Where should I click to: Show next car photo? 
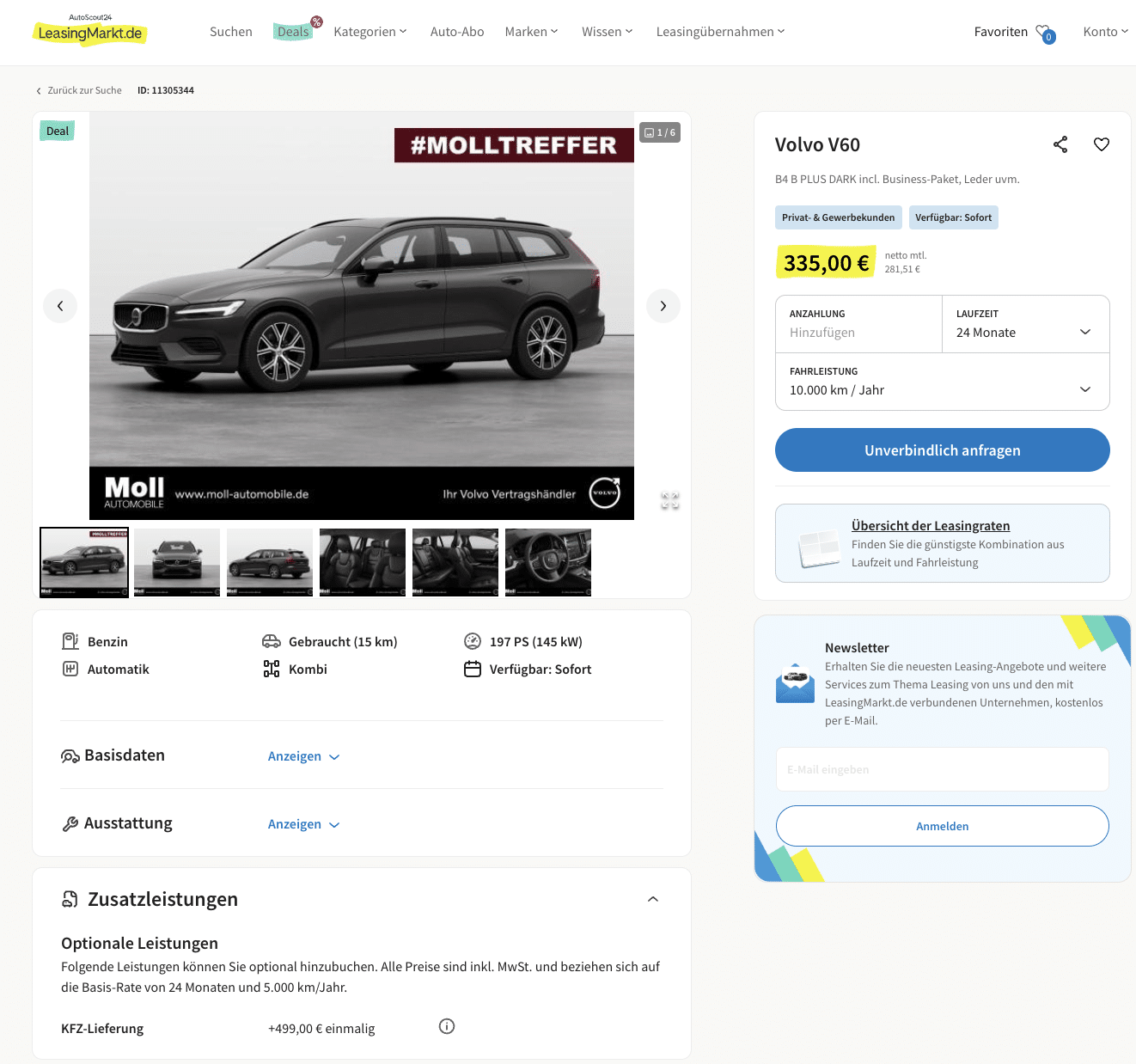click(663, 306)
